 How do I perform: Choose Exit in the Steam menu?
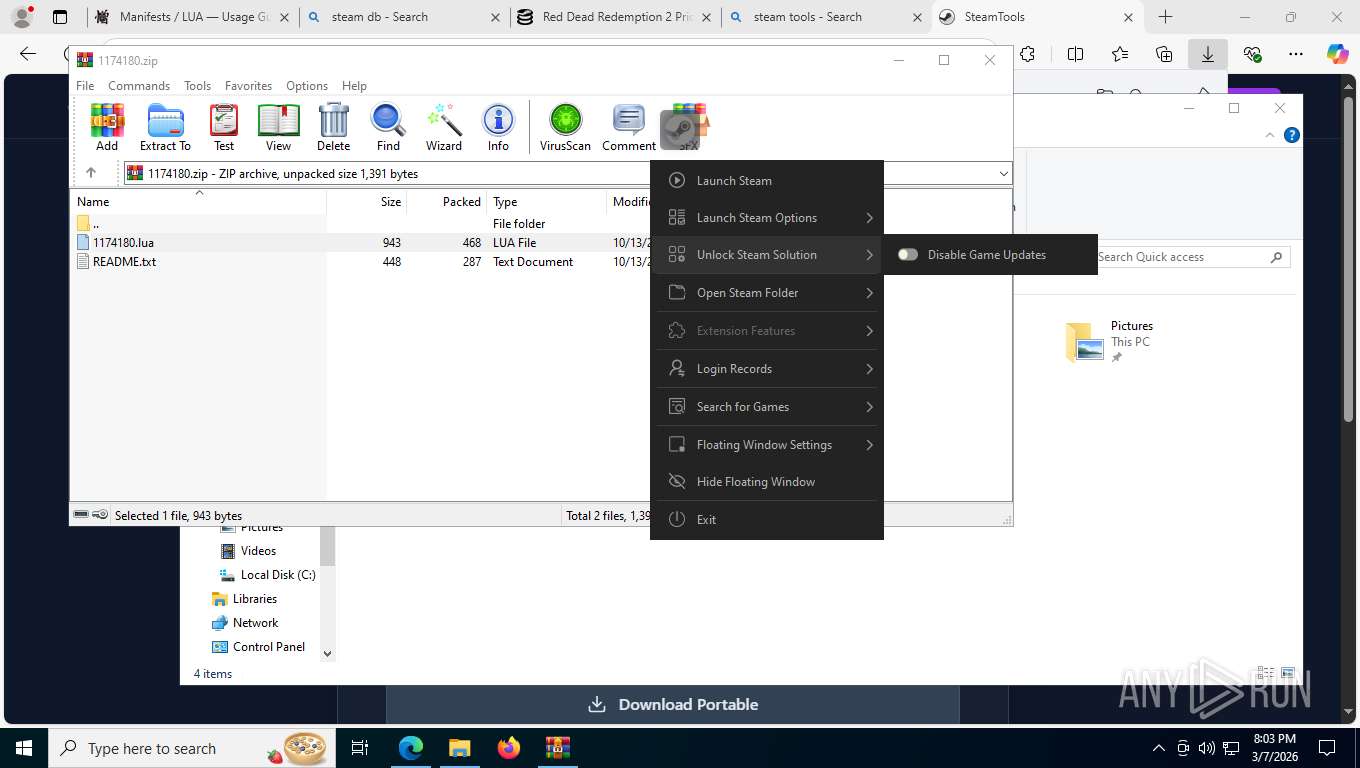pos(767,519)
